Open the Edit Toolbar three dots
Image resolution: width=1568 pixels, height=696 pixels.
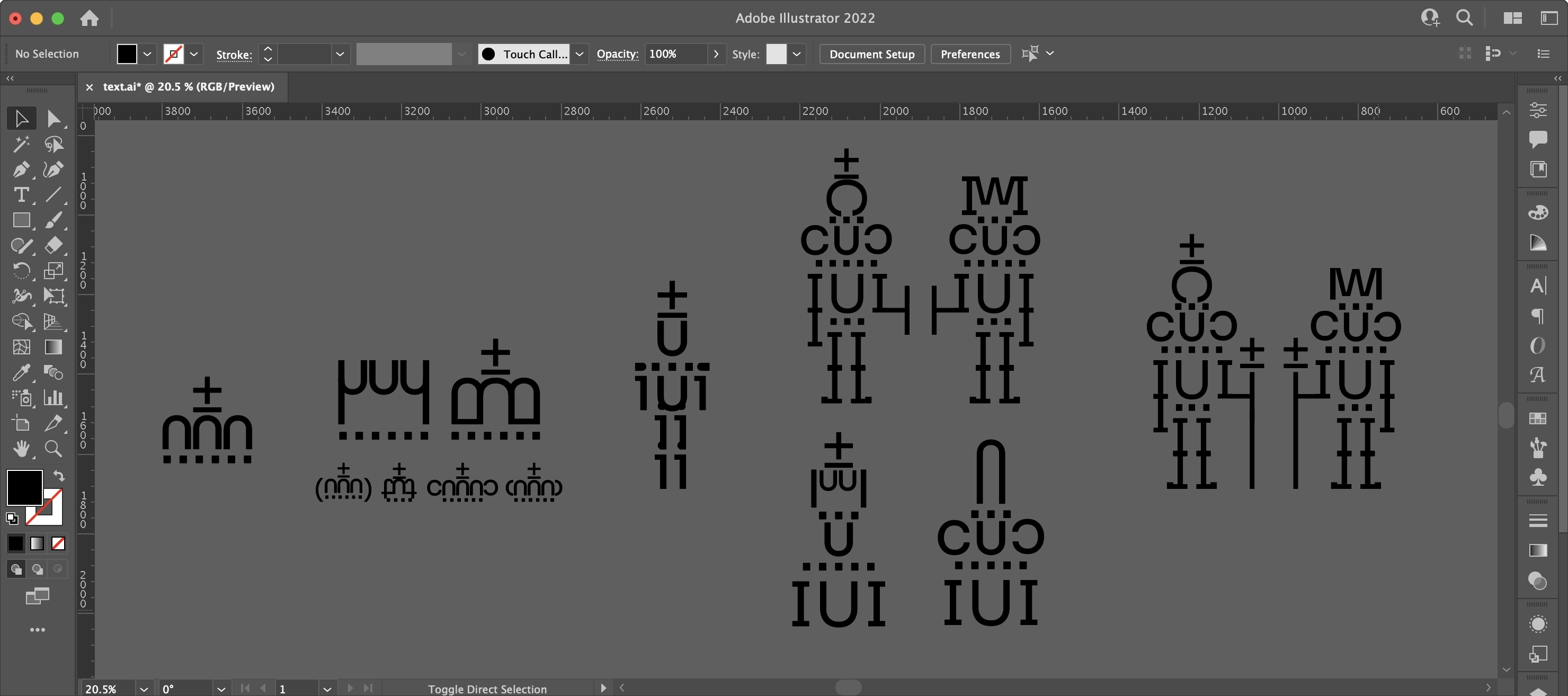click(37, 630)
